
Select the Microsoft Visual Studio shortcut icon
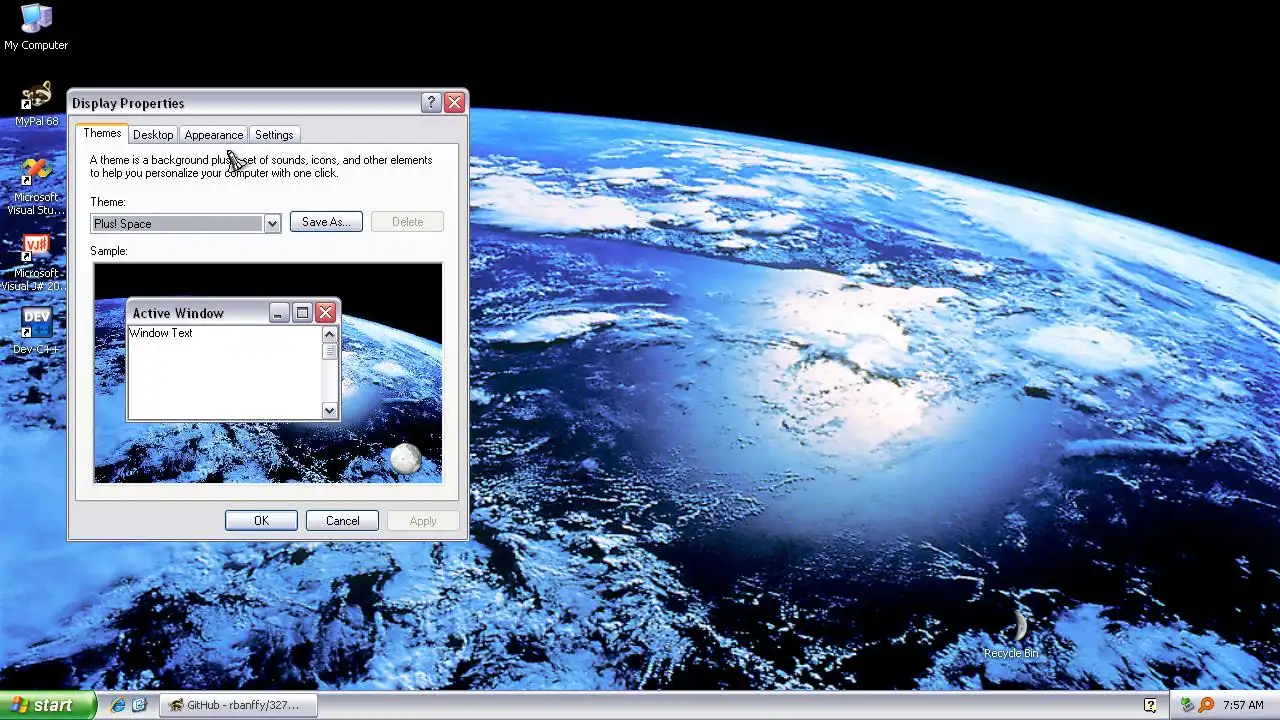click(36, 187)
